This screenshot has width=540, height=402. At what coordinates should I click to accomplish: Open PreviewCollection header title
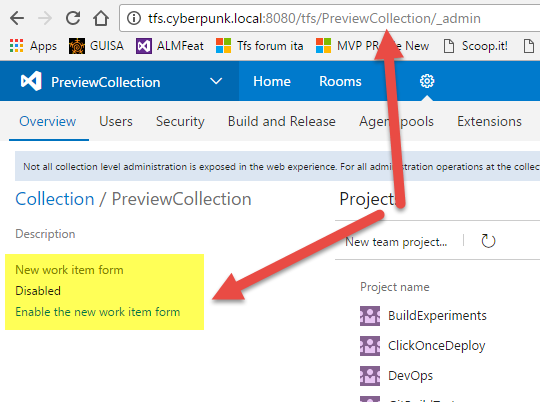(106, 82)
